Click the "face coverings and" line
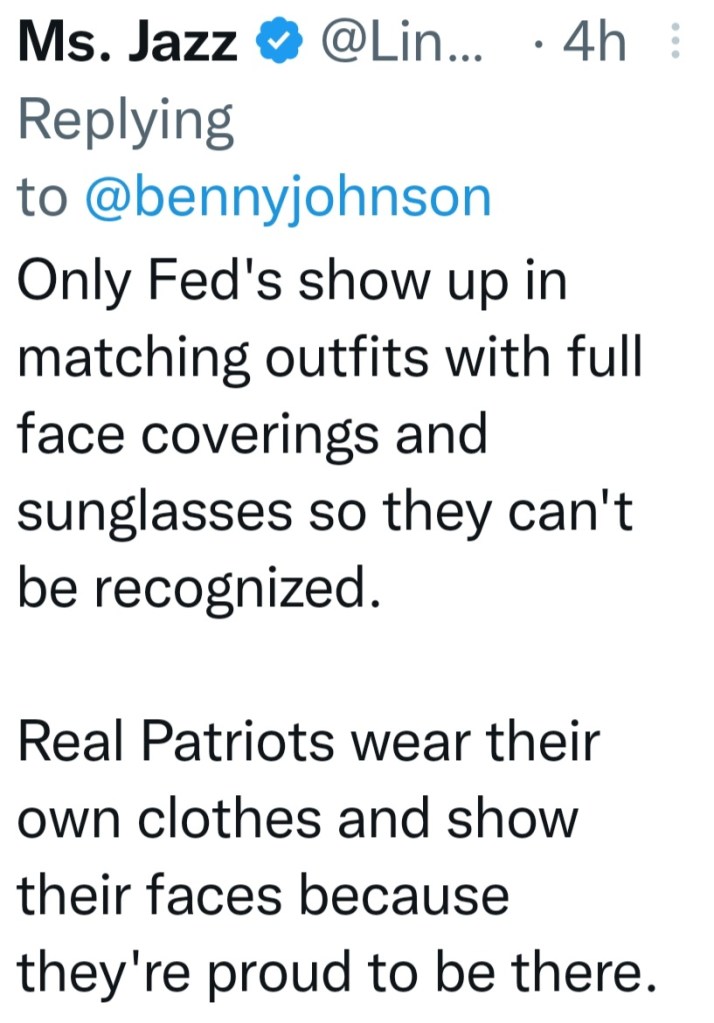The width and height of the screenshot is (714, 1023). click(252, 436)
